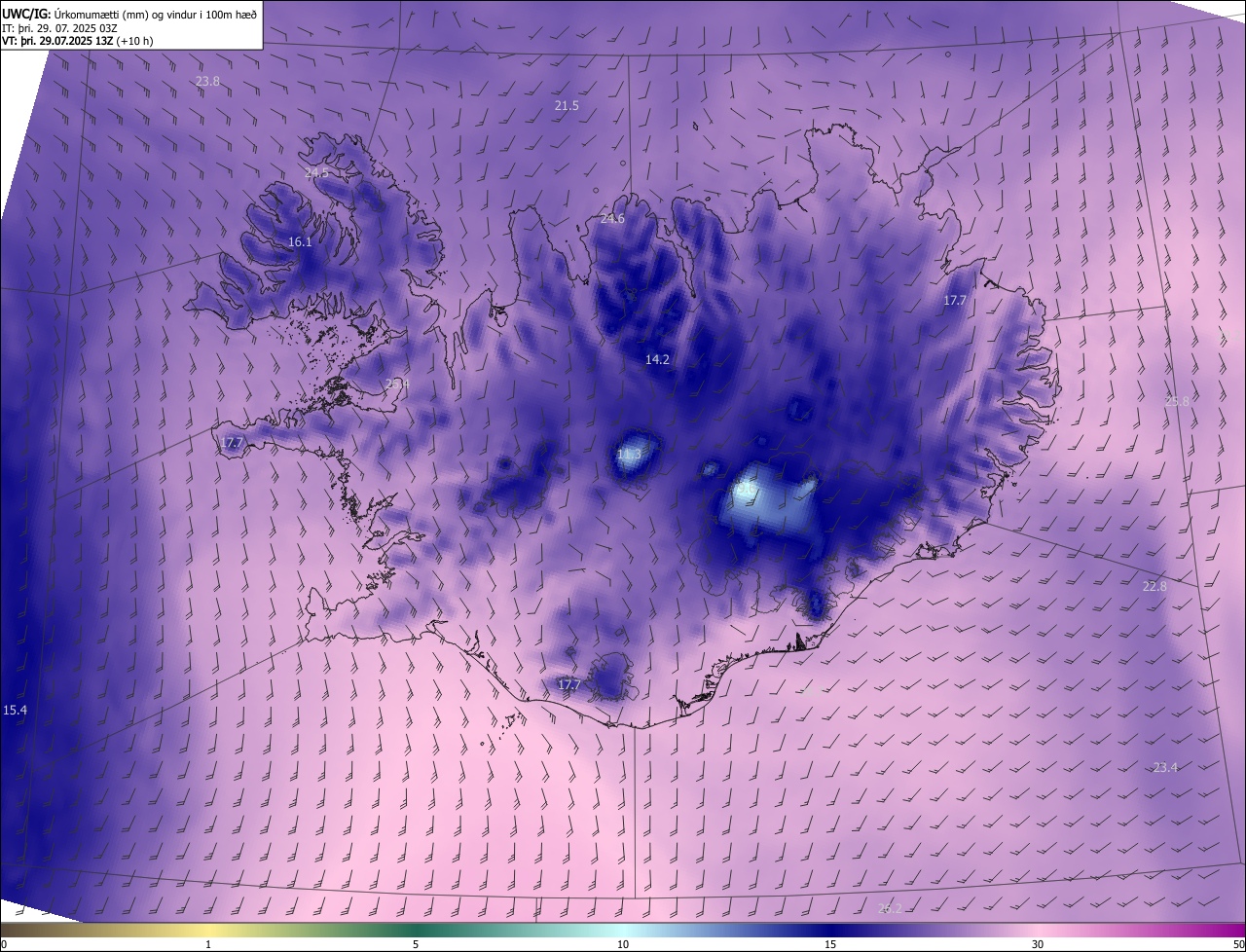The image size is (1246, 952).
Task: Click the '10' tick on the color scale
Action: [623, 944]
